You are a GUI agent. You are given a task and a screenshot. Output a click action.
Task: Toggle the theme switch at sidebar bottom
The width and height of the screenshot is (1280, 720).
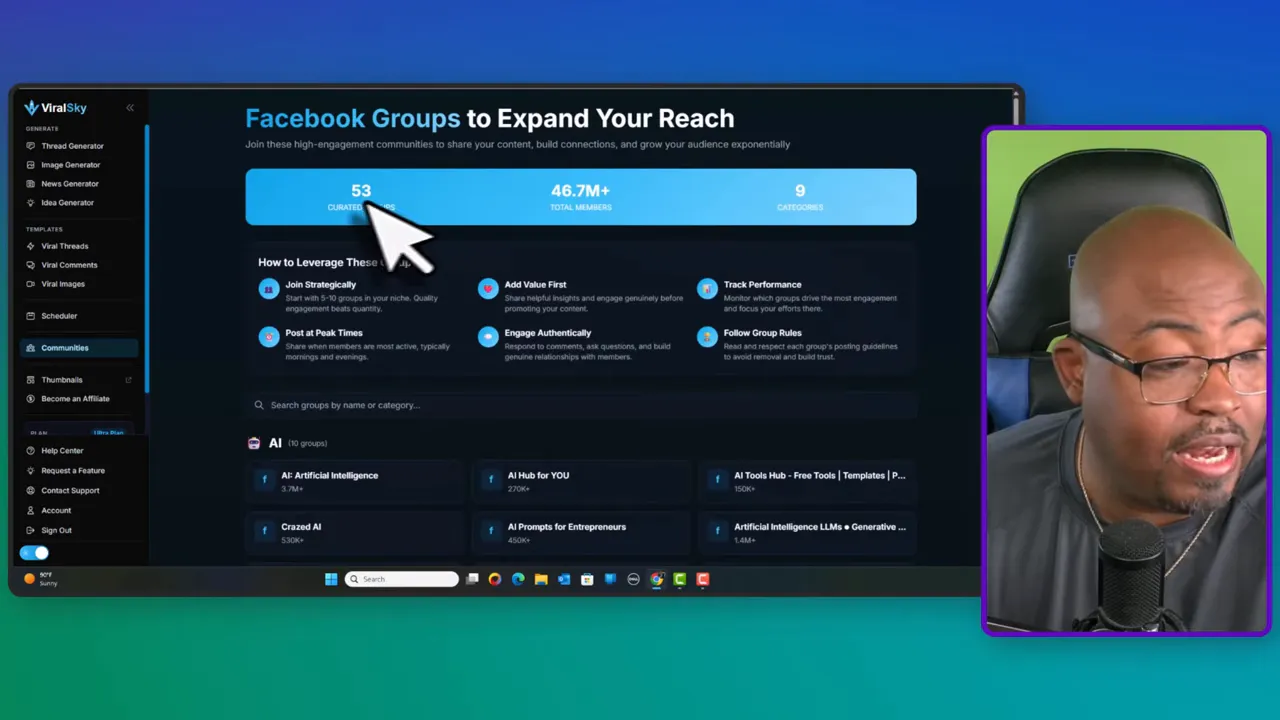[x=35, y=553]
